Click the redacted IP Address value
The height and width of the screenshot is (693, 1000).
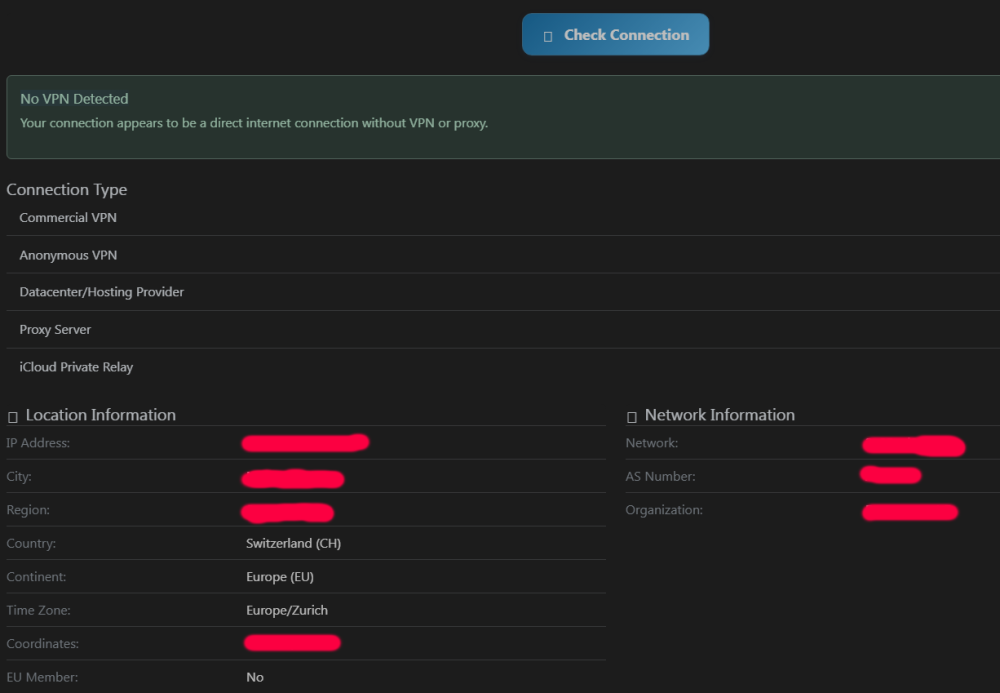(306, 443)
